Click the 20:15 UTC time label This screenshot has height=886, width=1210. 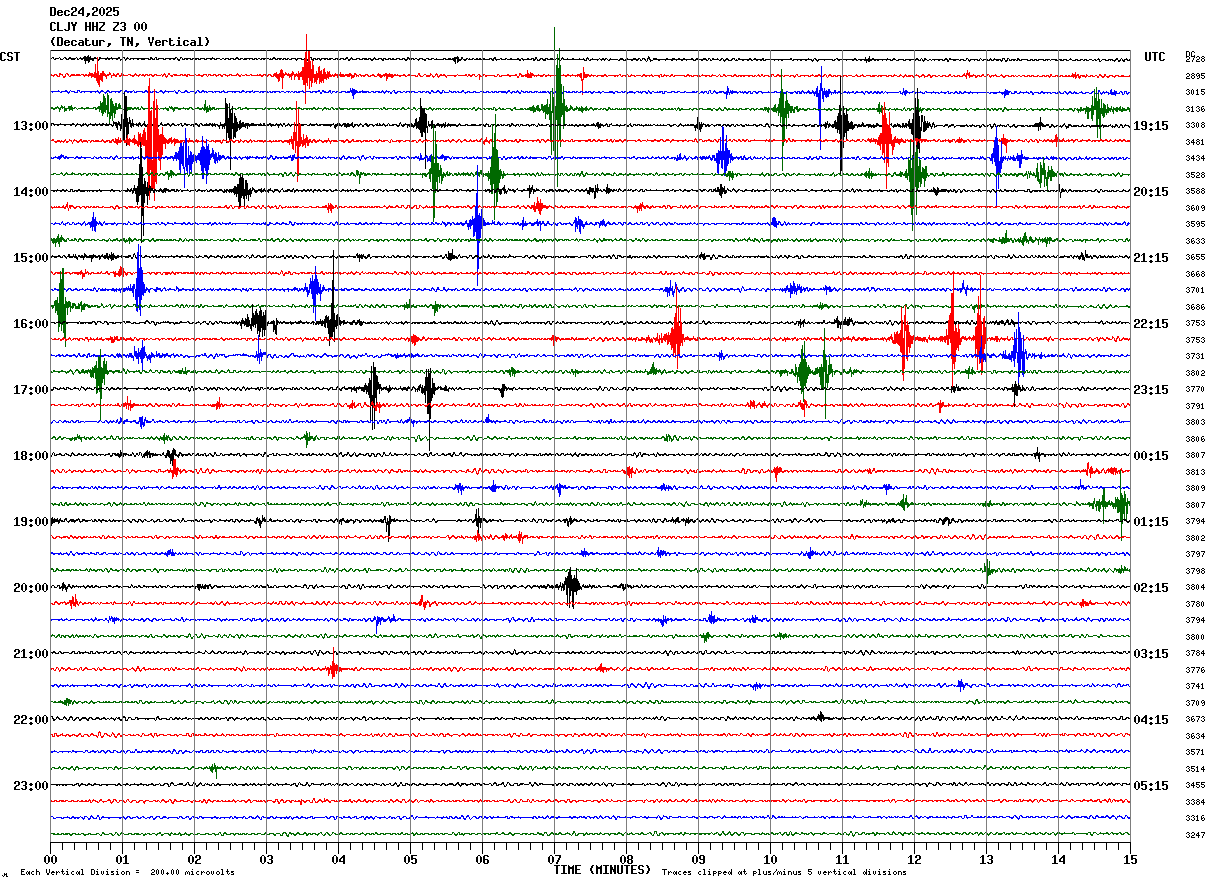pyautogui.click(x=1151, y=192)
